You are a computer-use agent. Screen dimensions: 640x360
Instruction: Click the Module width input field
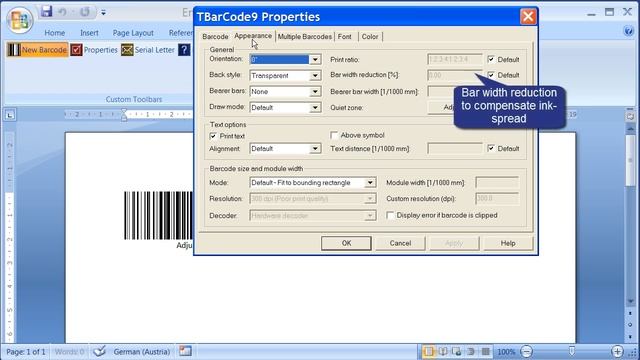click(x=497, y=182)
